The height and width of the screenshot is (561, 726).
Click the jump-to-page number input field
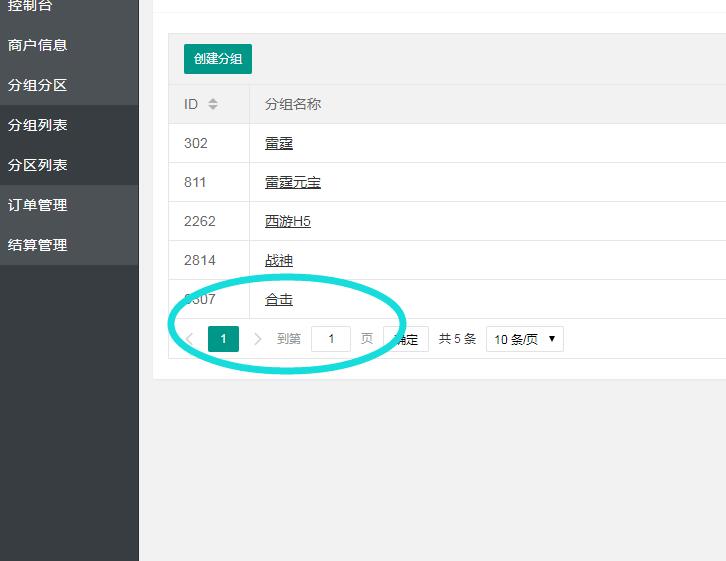pos(331,339)
